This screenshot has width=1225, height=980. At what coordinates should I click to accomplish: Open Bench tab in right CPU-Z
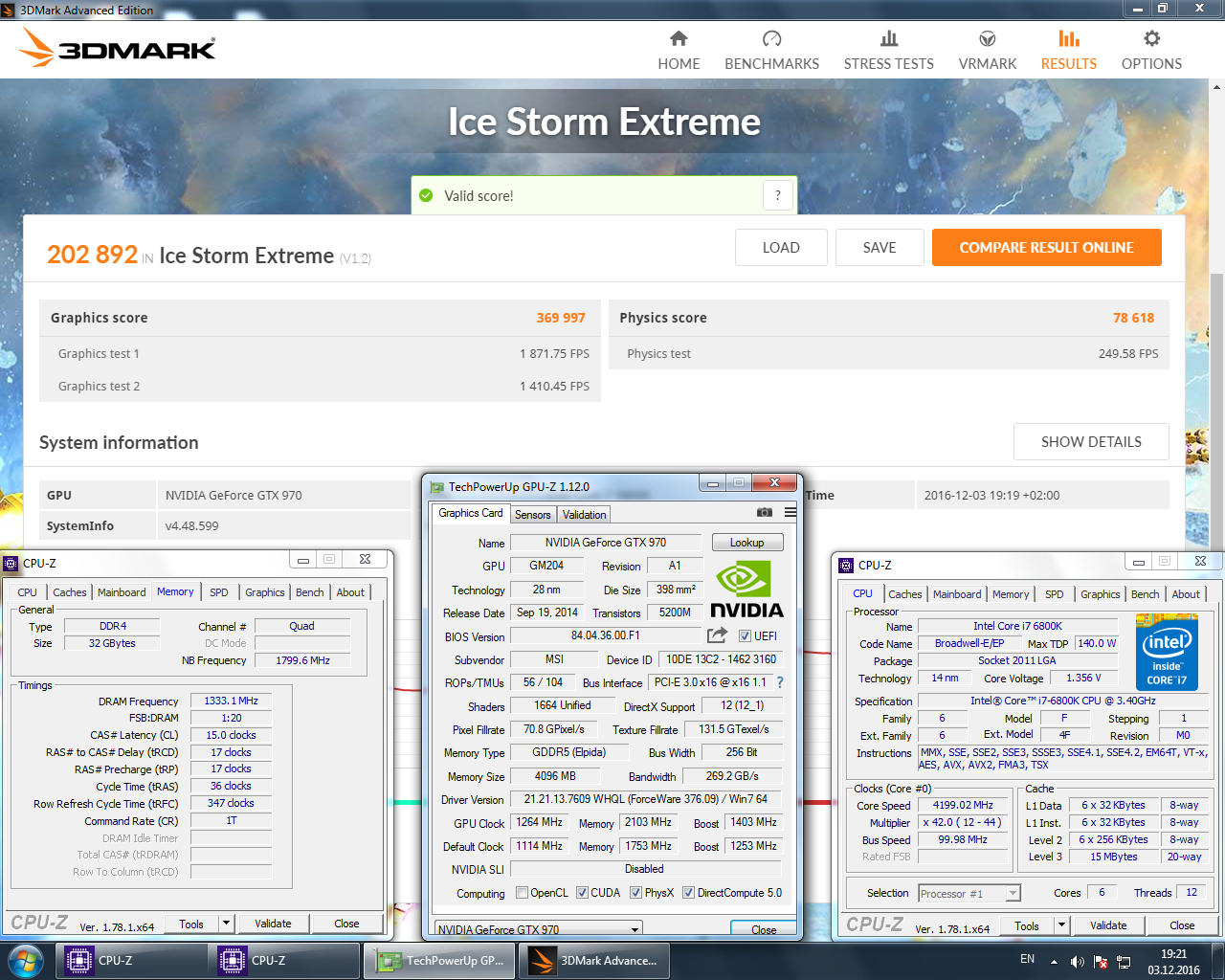[x=1146, y=594]
